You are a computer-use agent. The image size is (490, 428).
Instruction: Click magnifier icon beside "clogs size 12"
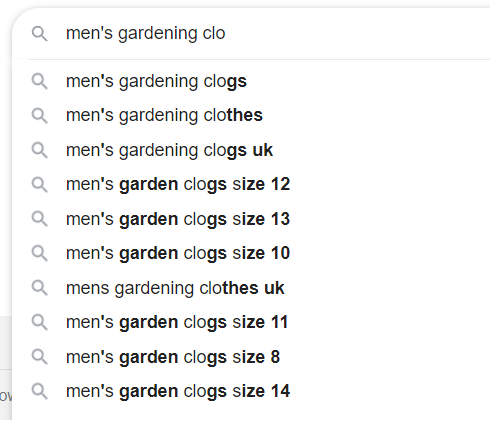click(40, 185)
